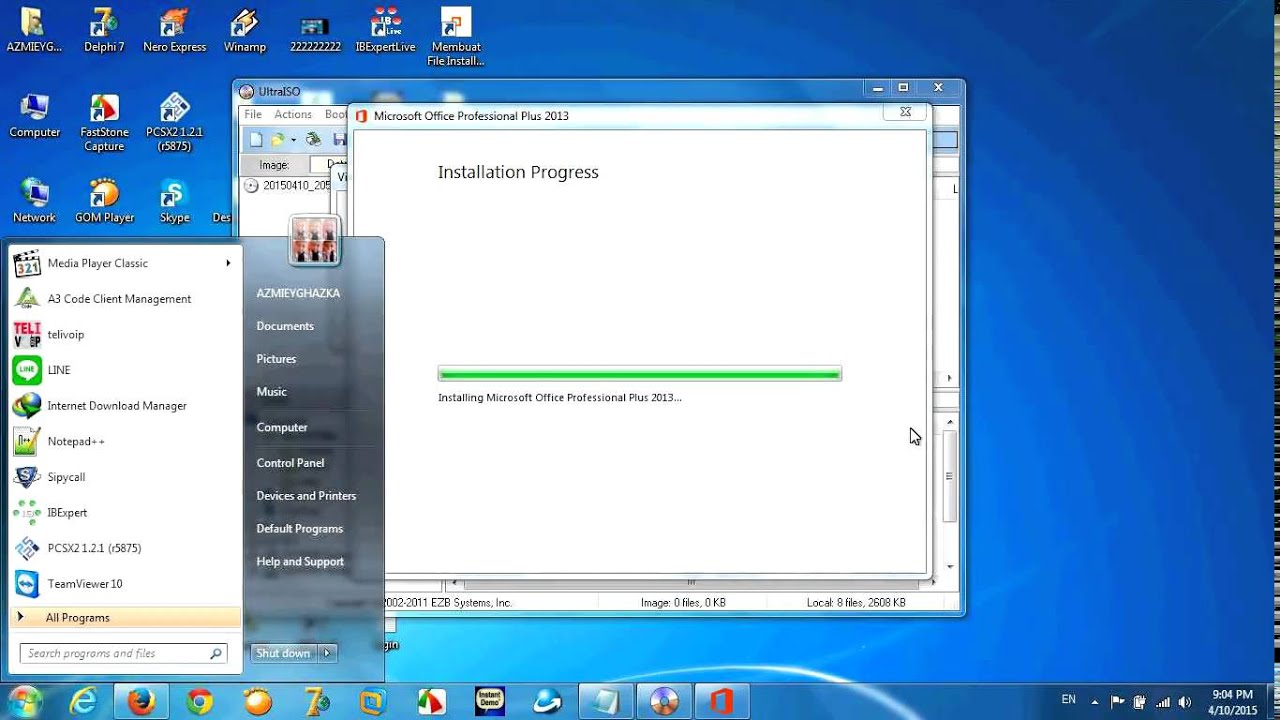
Task: Switch to Office installer taskbar button
Action: (722, 702)
